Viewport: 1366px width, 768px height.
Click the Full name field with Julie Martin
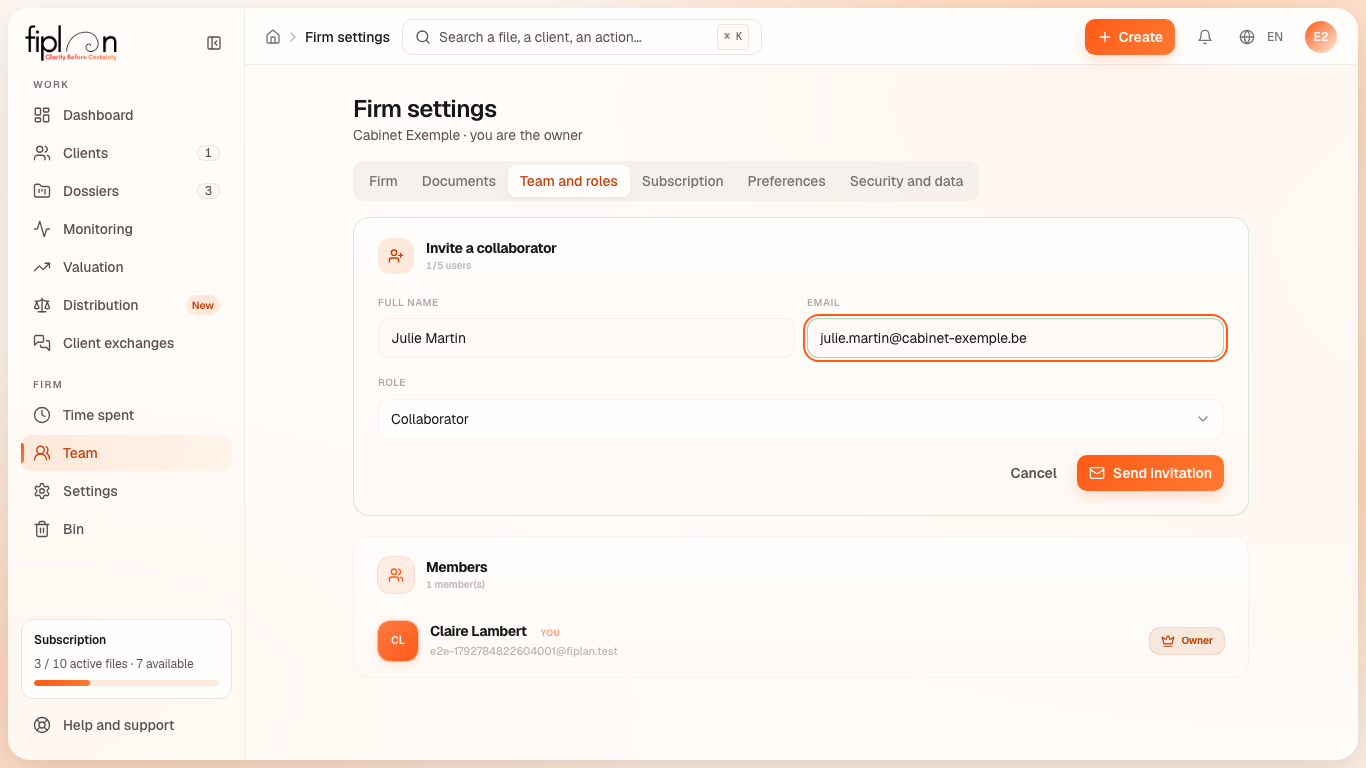586,338
